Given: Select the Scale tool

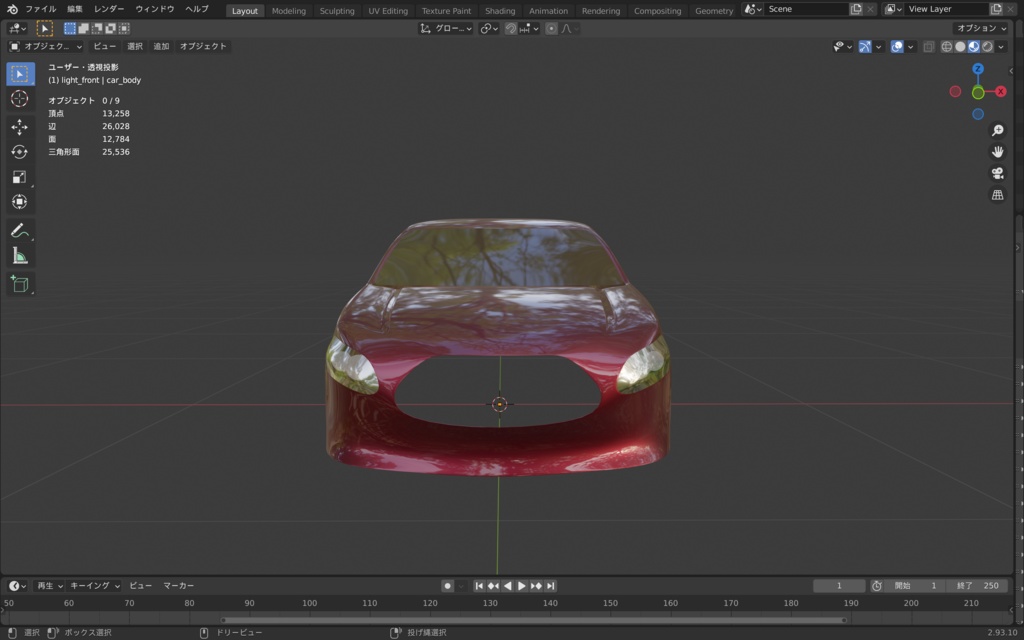Looking at the screenshot, I should coord(20,177).
